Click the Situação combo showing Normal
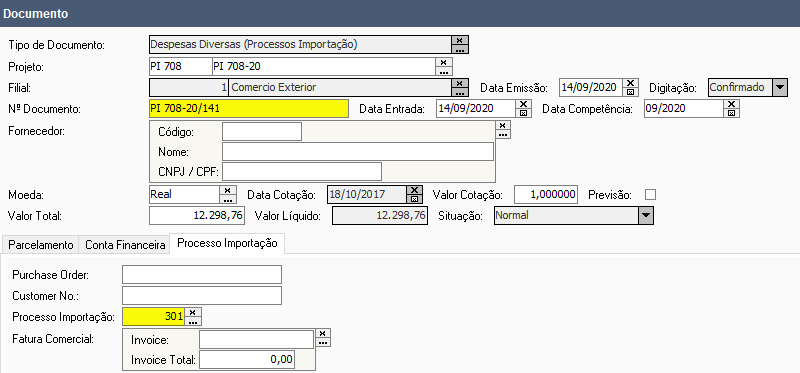Image resolution: width=800 pixels, height=373 pixels. [x=573, y=215]
